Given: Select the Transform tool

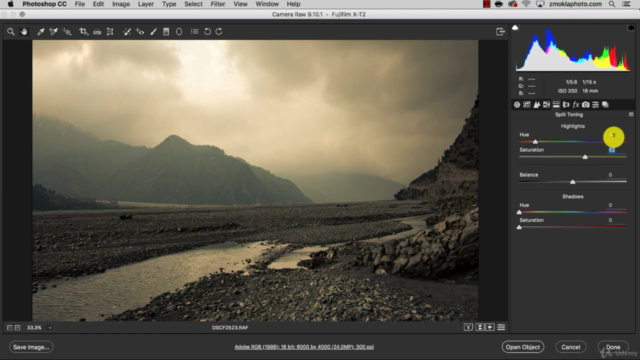Looking at the screenshot, I should pyautogui.click(x=110, y=31).
